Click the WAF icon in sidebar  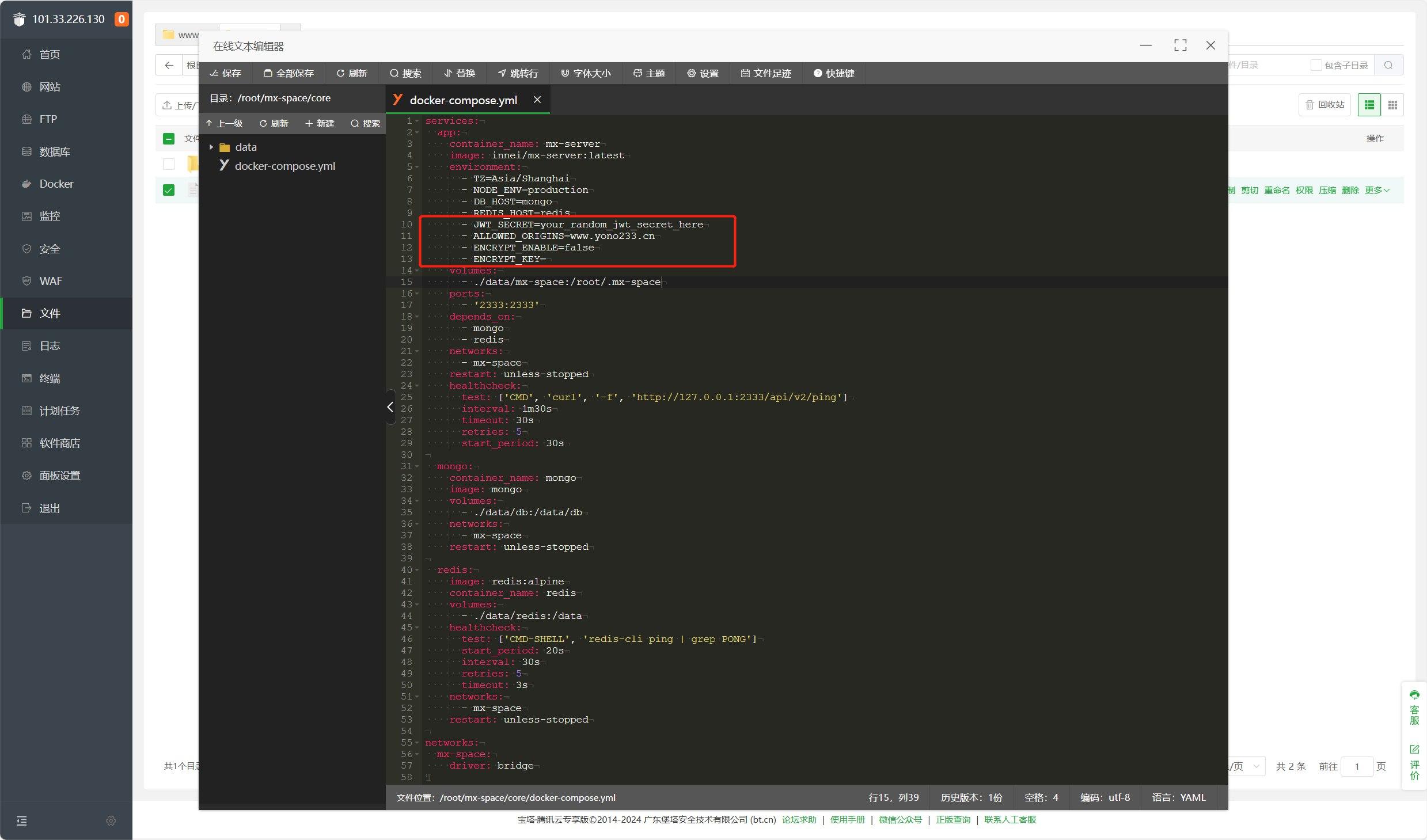(26, 281)
